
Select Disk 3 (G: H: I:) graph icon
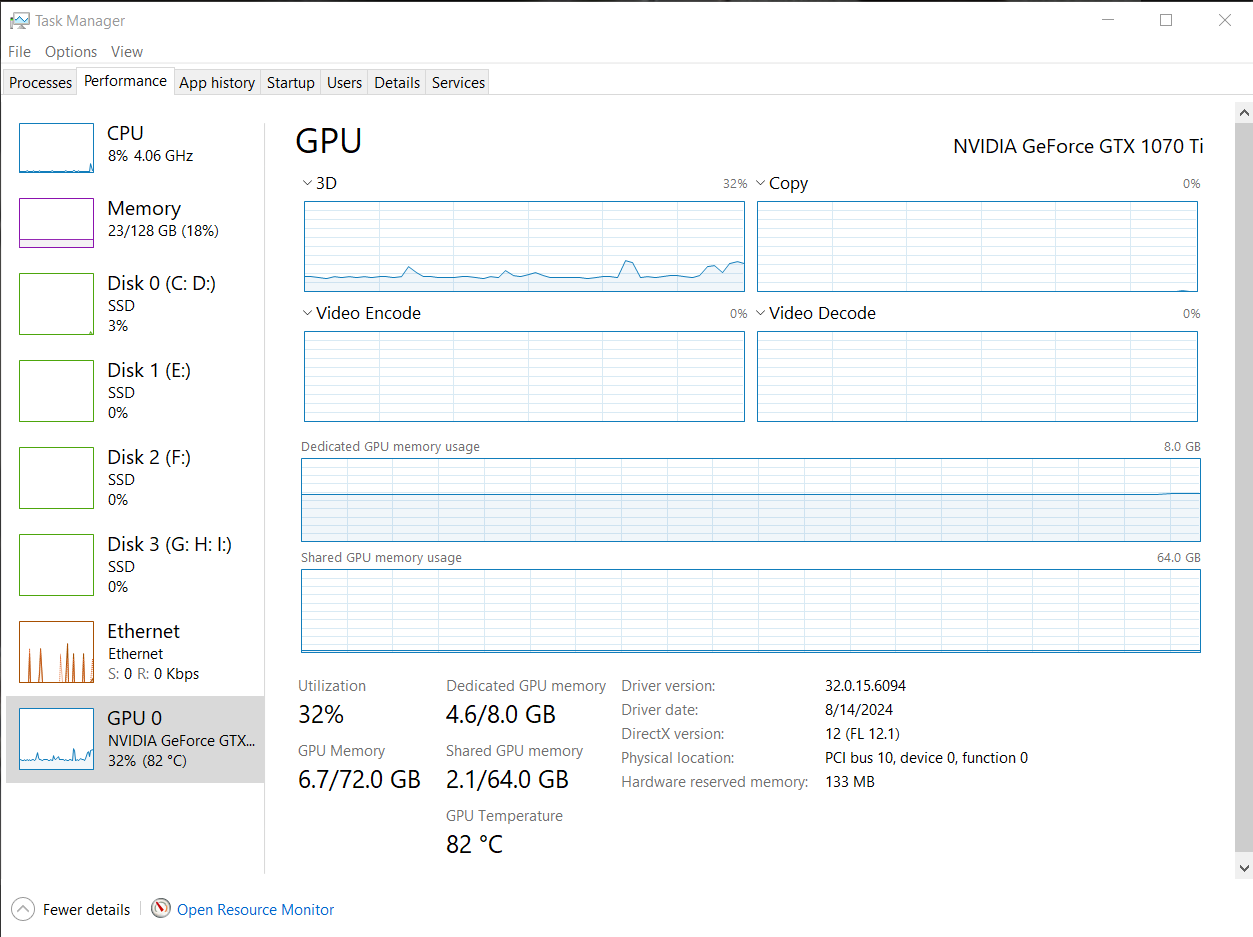56,565
